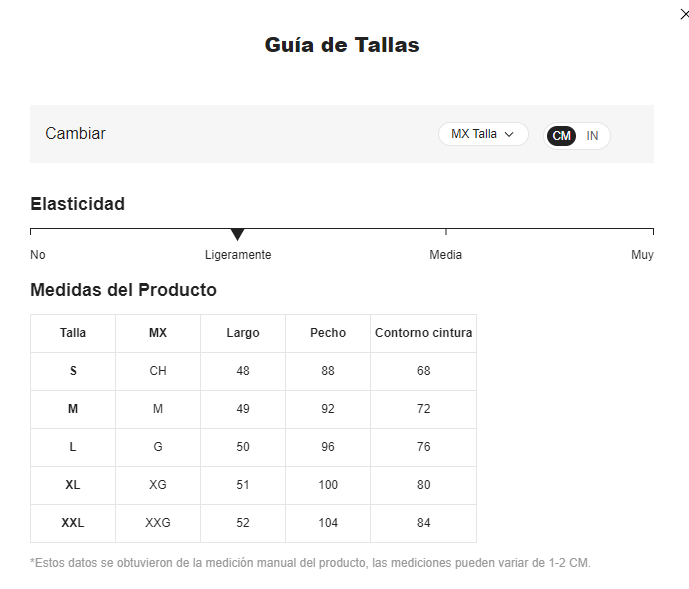Click the Largo column header
The width and height of the screenshot is (689, 589).
[x=243, y=333]
